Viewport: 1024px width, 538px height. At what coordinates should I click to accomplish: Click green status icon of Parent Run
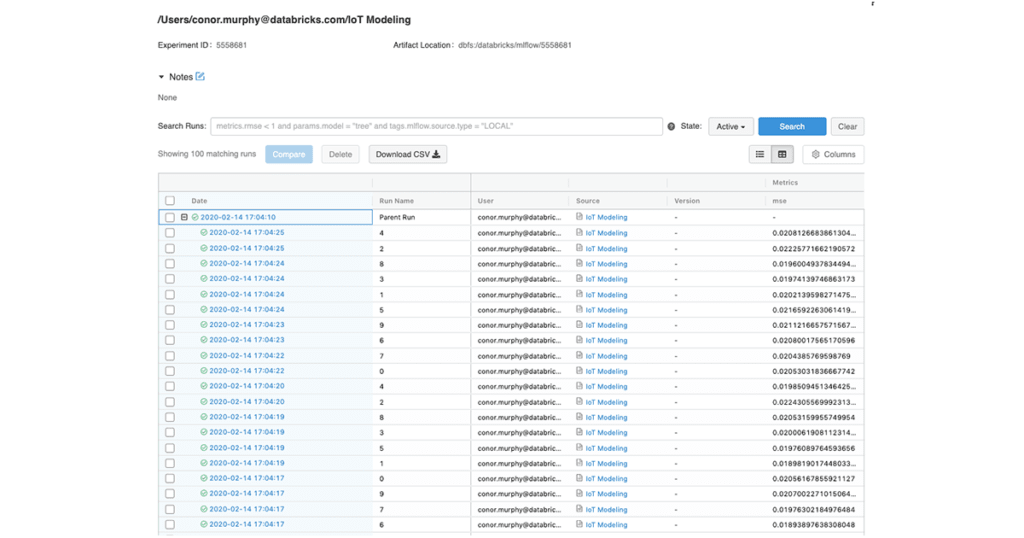coord(196,217)
